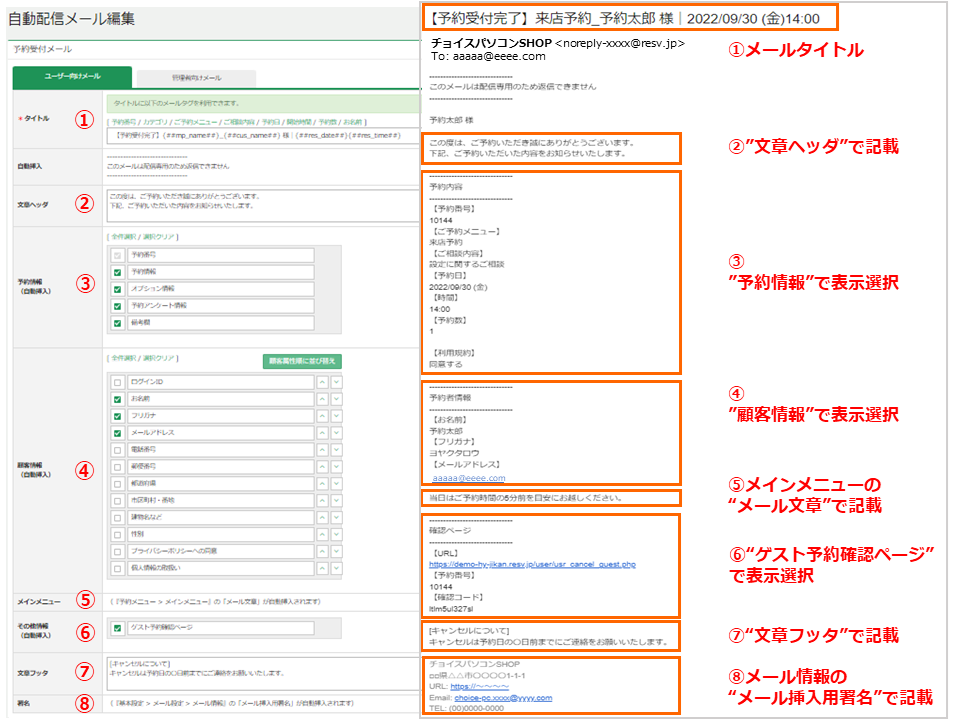
Task: Uncheck the お名前 checkbox
Action: 118,399
